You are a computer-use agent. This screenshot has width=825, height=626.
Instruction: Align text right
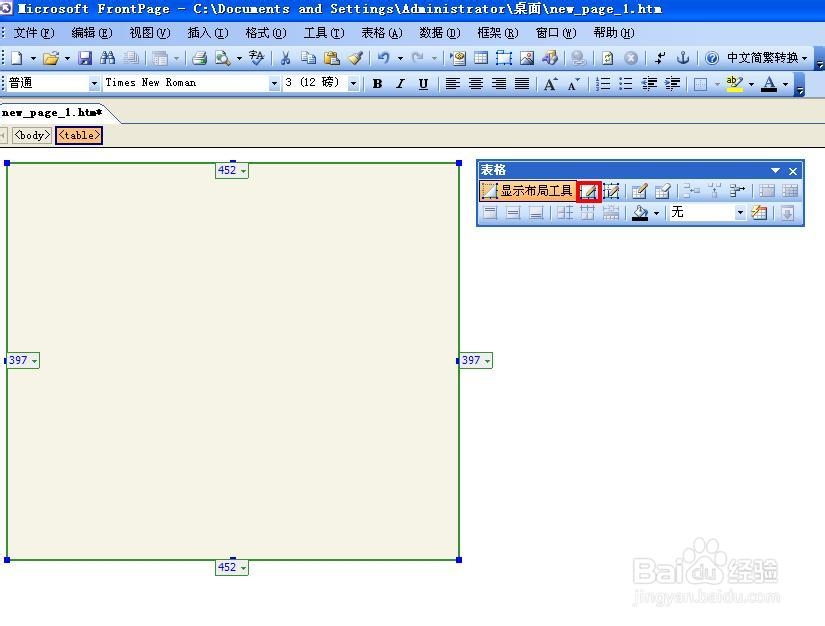point(499,84)
